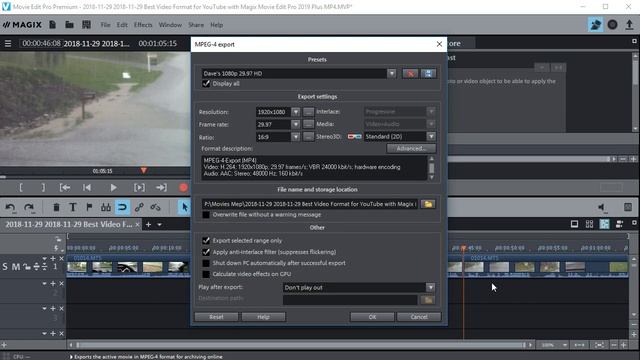Click the ungroup objects icon
The width and height of the screenshot is (640, 360).
point(156,207)
